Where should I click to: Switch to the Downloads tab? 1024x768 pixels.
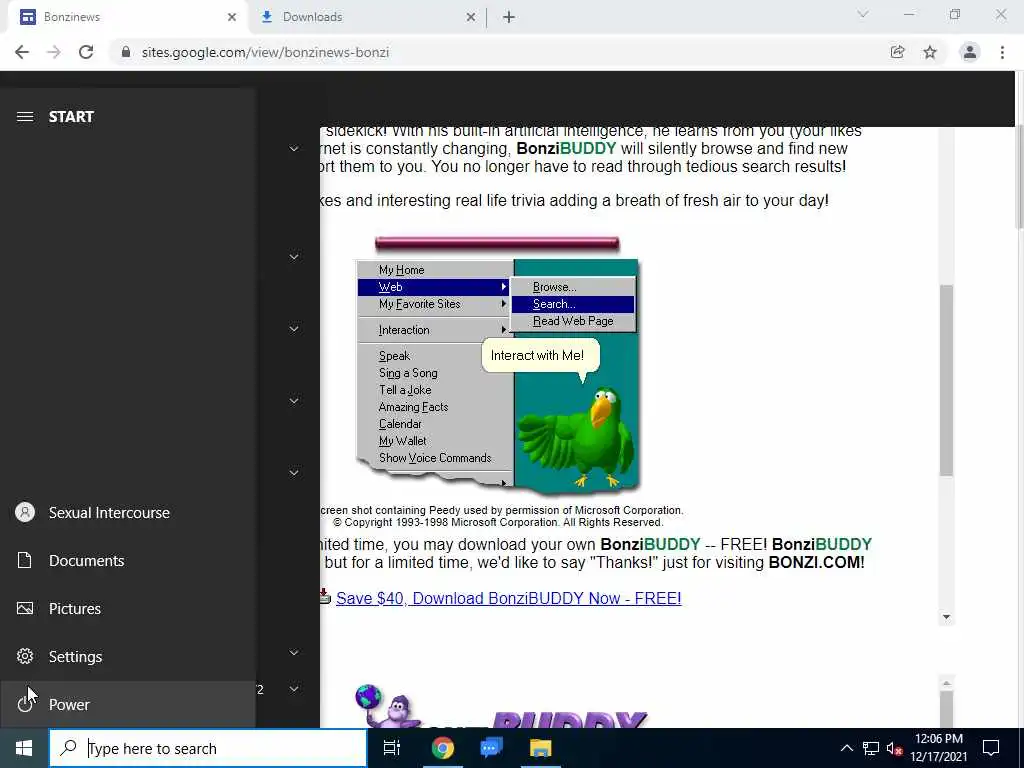tap(368, 17)
